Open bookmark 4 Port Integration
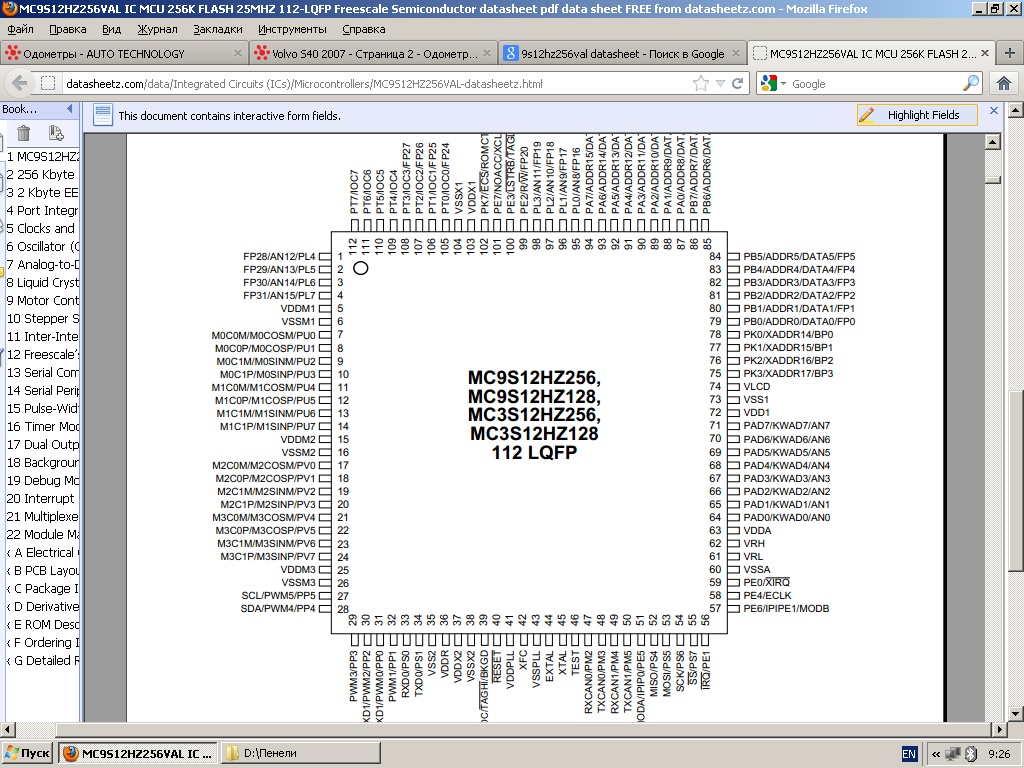Screen dimensions: 1024x768 point(41,210)
